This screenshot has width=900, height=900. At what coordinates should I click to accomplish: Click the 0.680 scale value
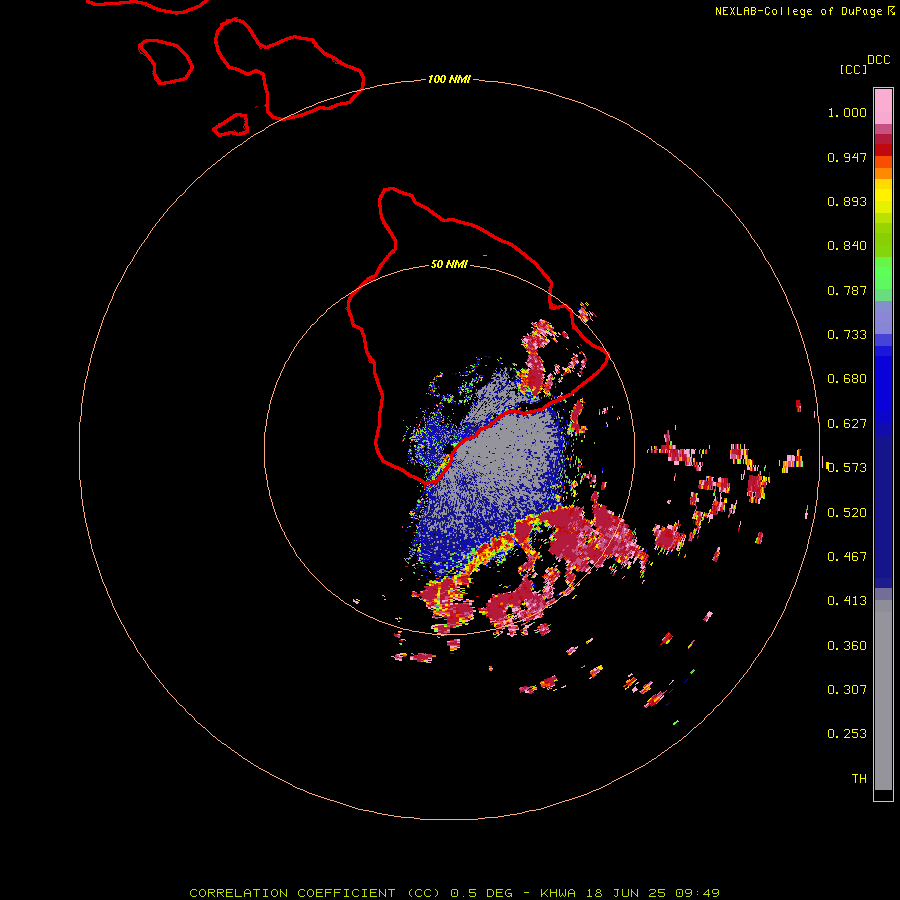tap(847, 379)
